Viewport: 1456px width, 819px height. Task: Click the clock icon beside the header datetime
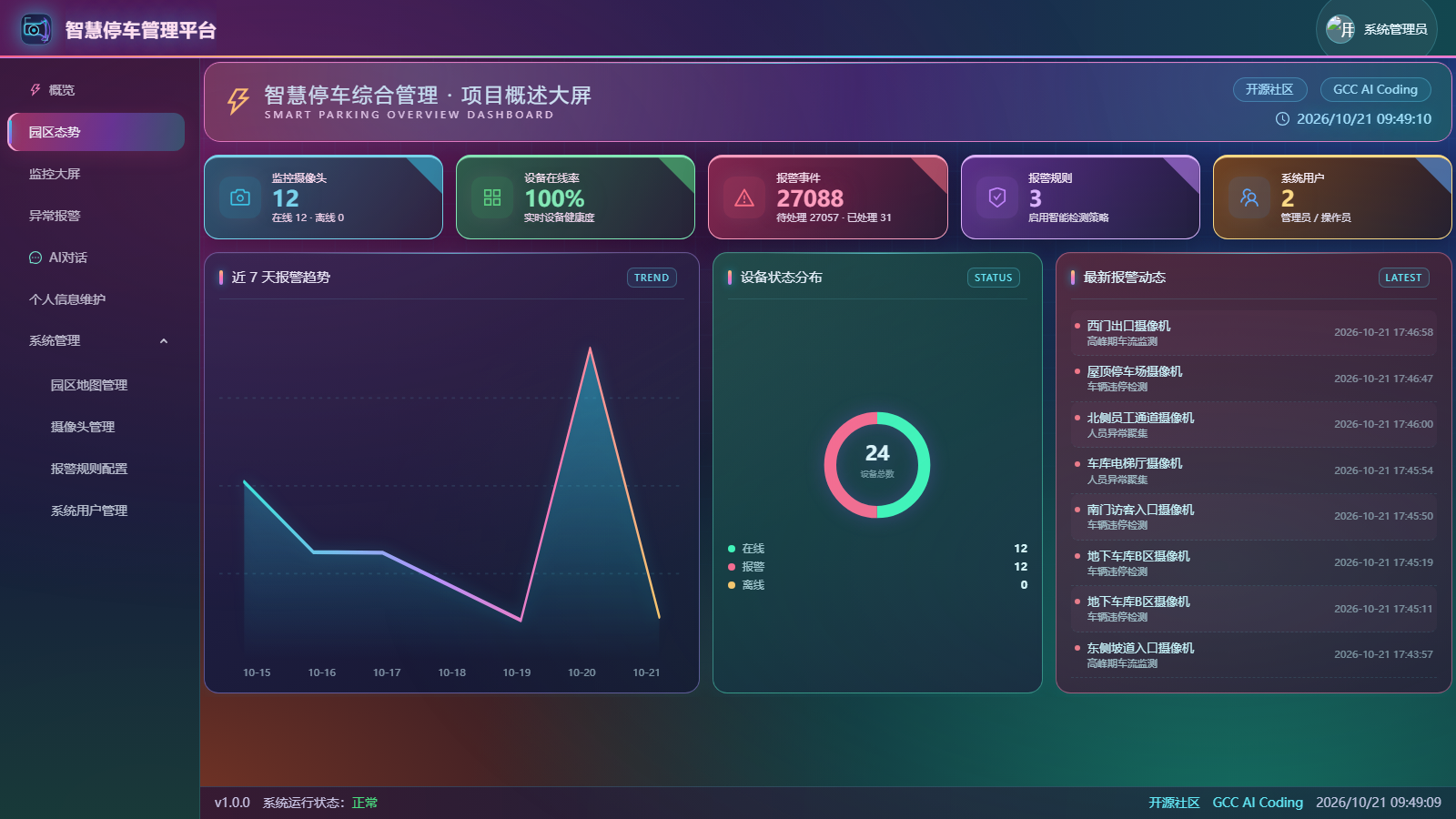(x=1282, y=119)
